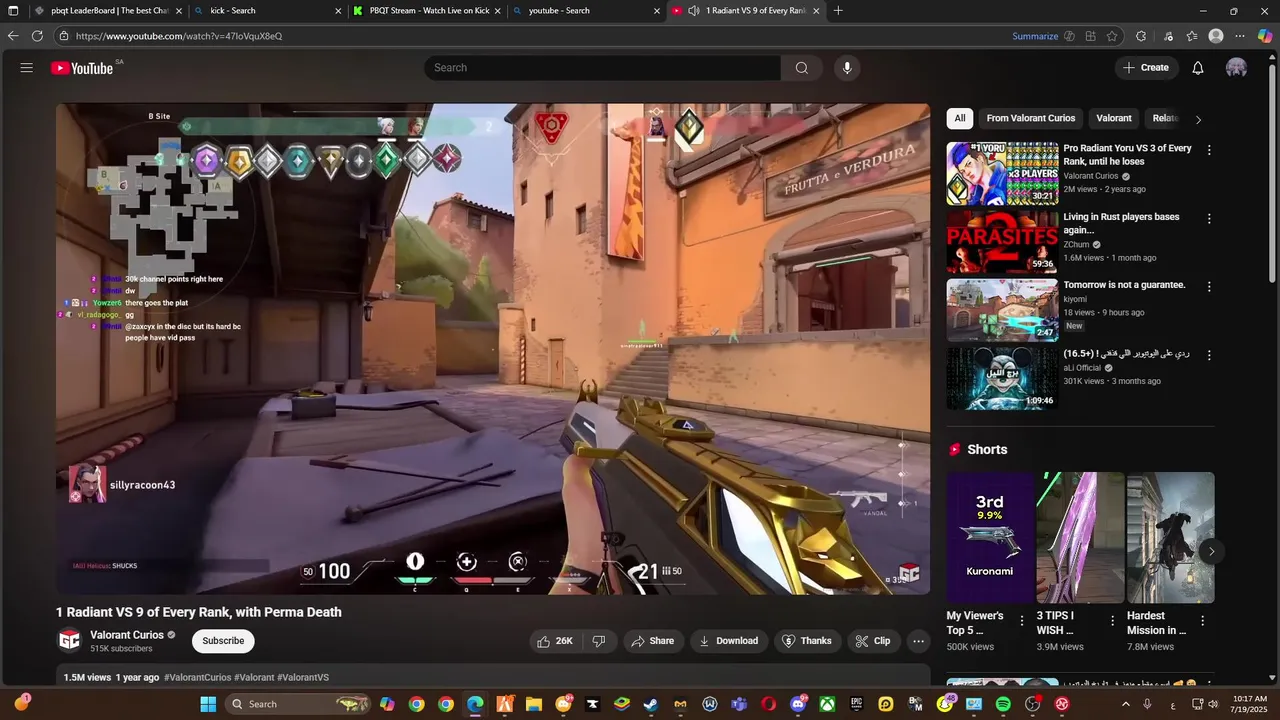Screen dimensions: 1280x720
Task: Open options for My Viewer's Top 5 short
Action: (1021, 621)
